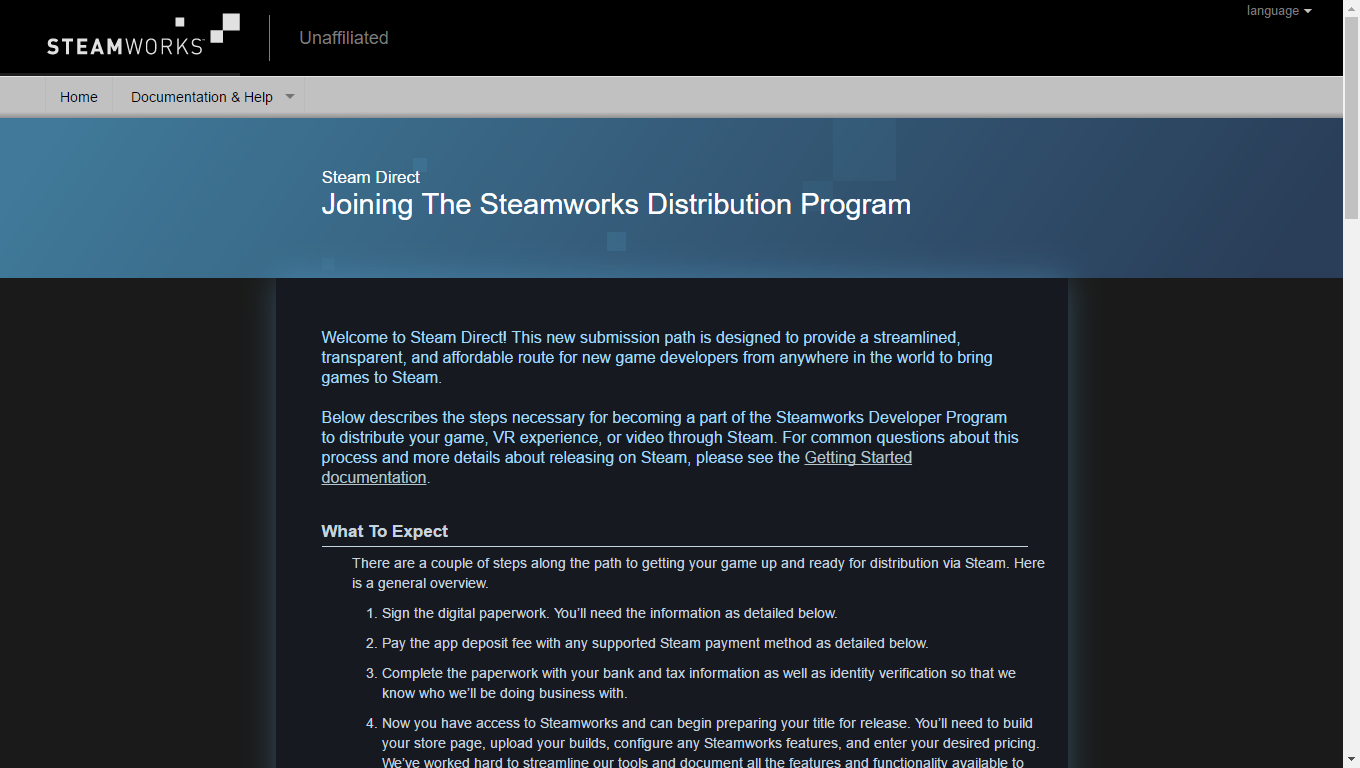Click the Steamworks logo
This screenshot has width=1360, height=768.
(x=143, y=35)
